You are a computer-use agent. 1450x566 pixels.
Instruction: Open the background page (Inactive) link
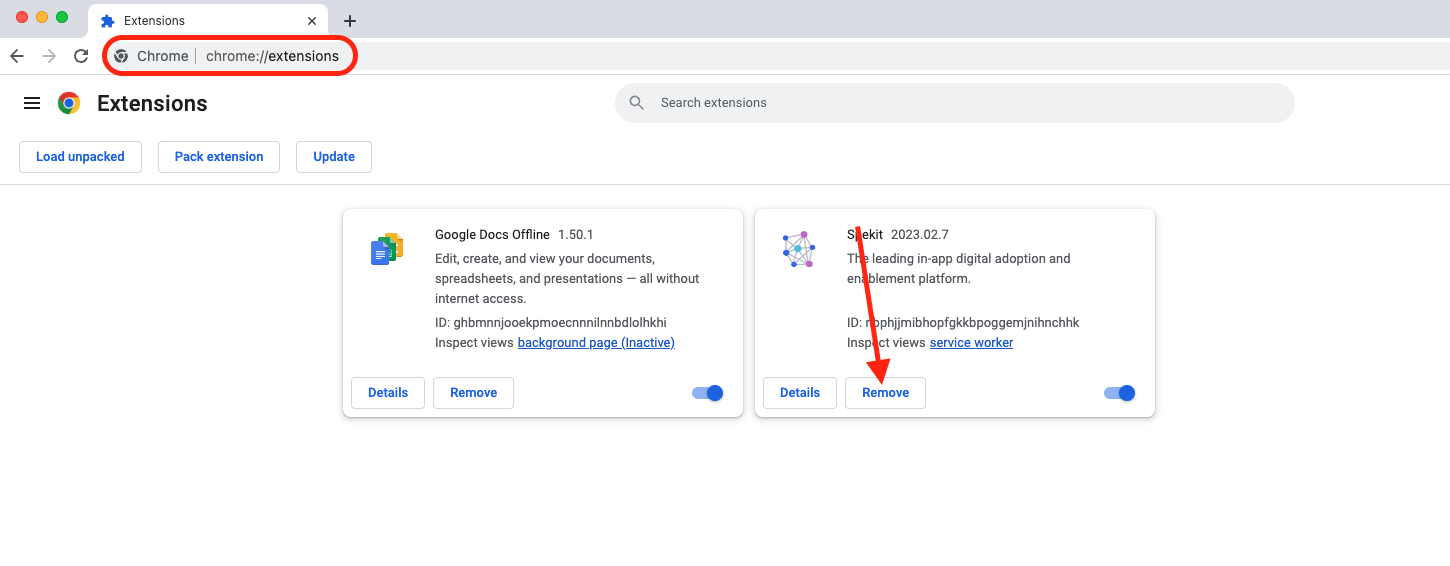point(596,343)
